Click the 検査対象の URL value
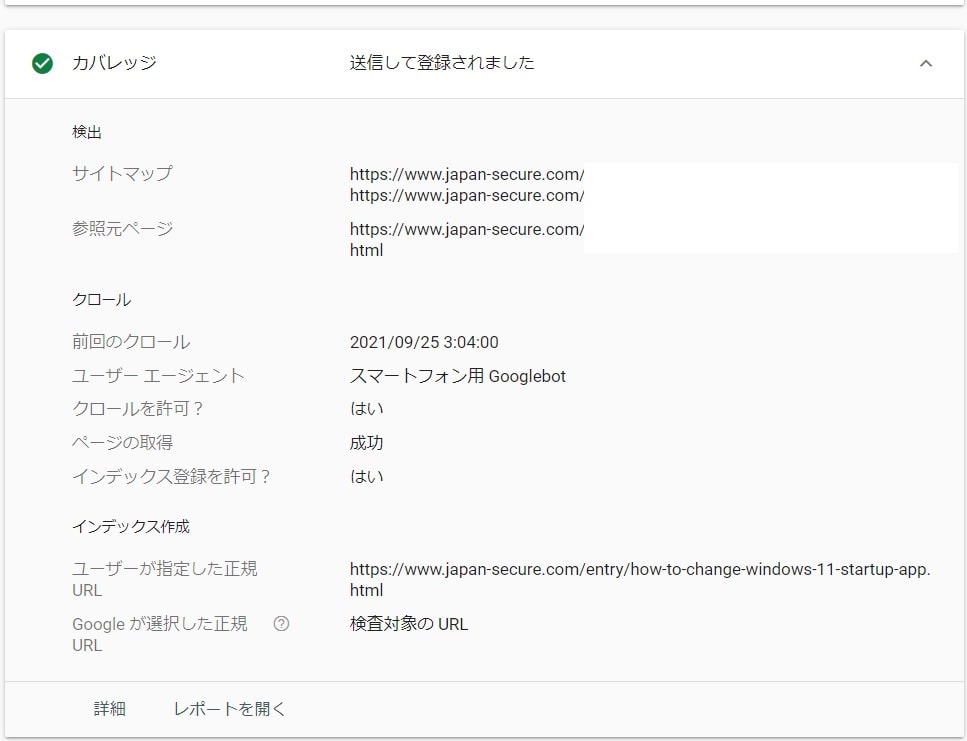This screenshot has width=967, height=741. (409, 624)
